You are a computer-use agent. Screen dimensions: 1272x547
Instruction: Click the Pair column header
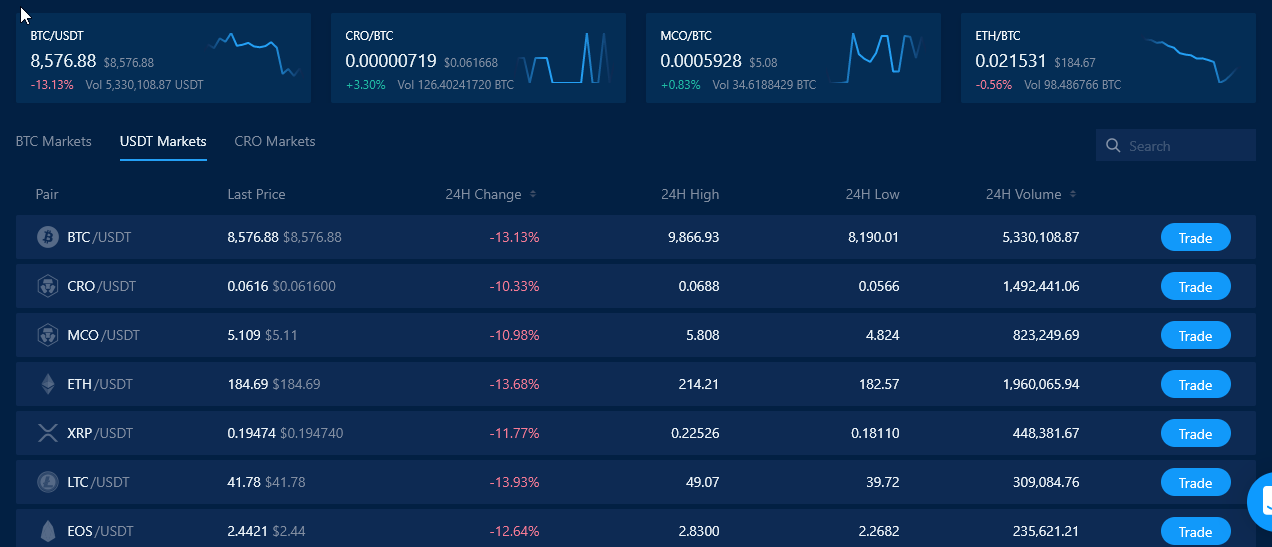click(47, 194)
